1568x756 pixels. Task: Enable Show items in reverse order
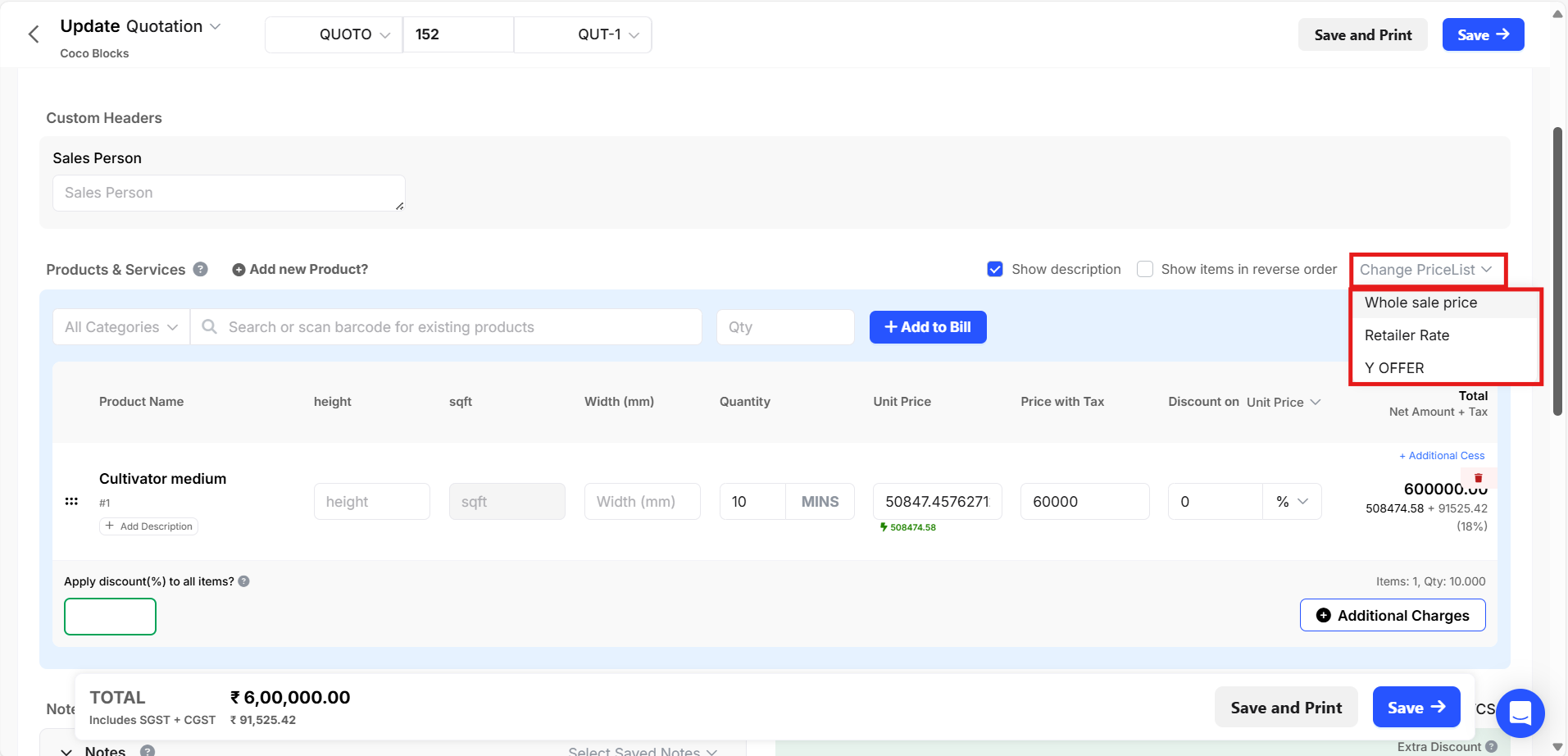click(x=1145, y=269)
